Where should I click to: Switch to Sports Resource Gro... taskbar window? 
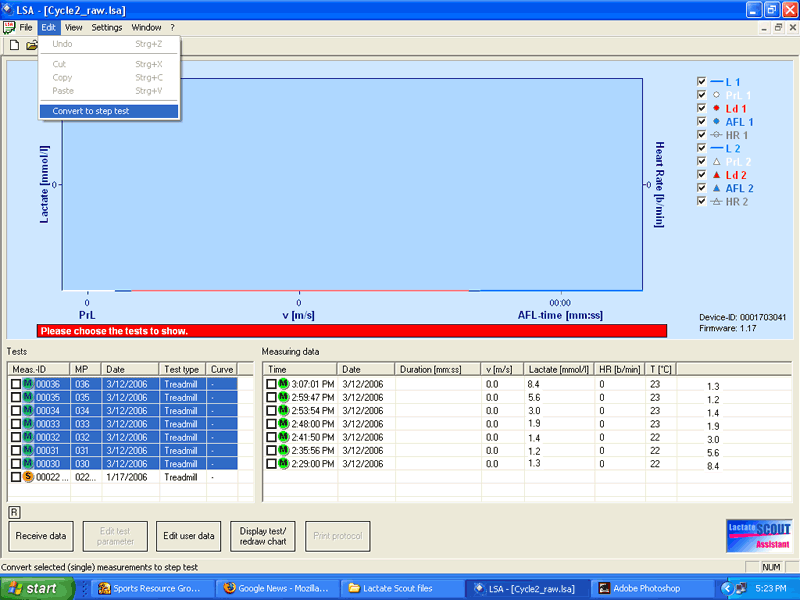coord(152,588)
